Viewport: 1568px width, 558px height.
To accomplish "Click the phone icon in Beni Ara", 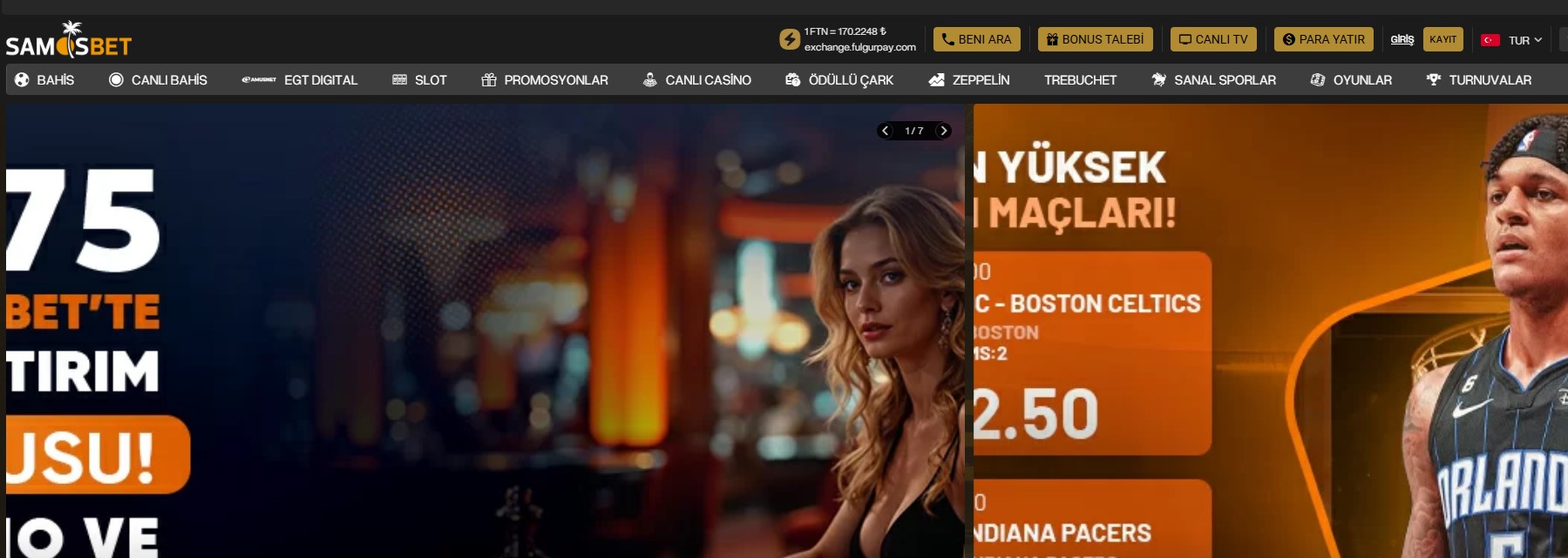I will 948,39.
